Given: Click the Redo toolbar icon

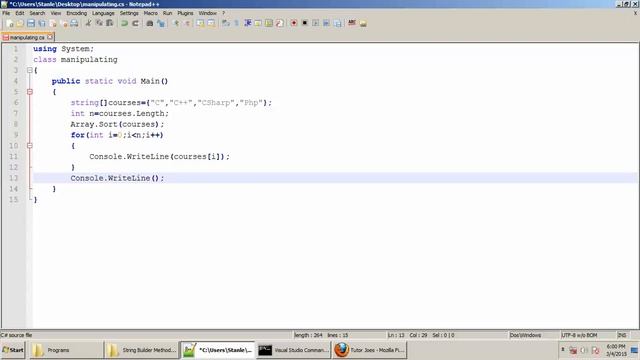Looking at the screenshot, I should pos(136,23).
